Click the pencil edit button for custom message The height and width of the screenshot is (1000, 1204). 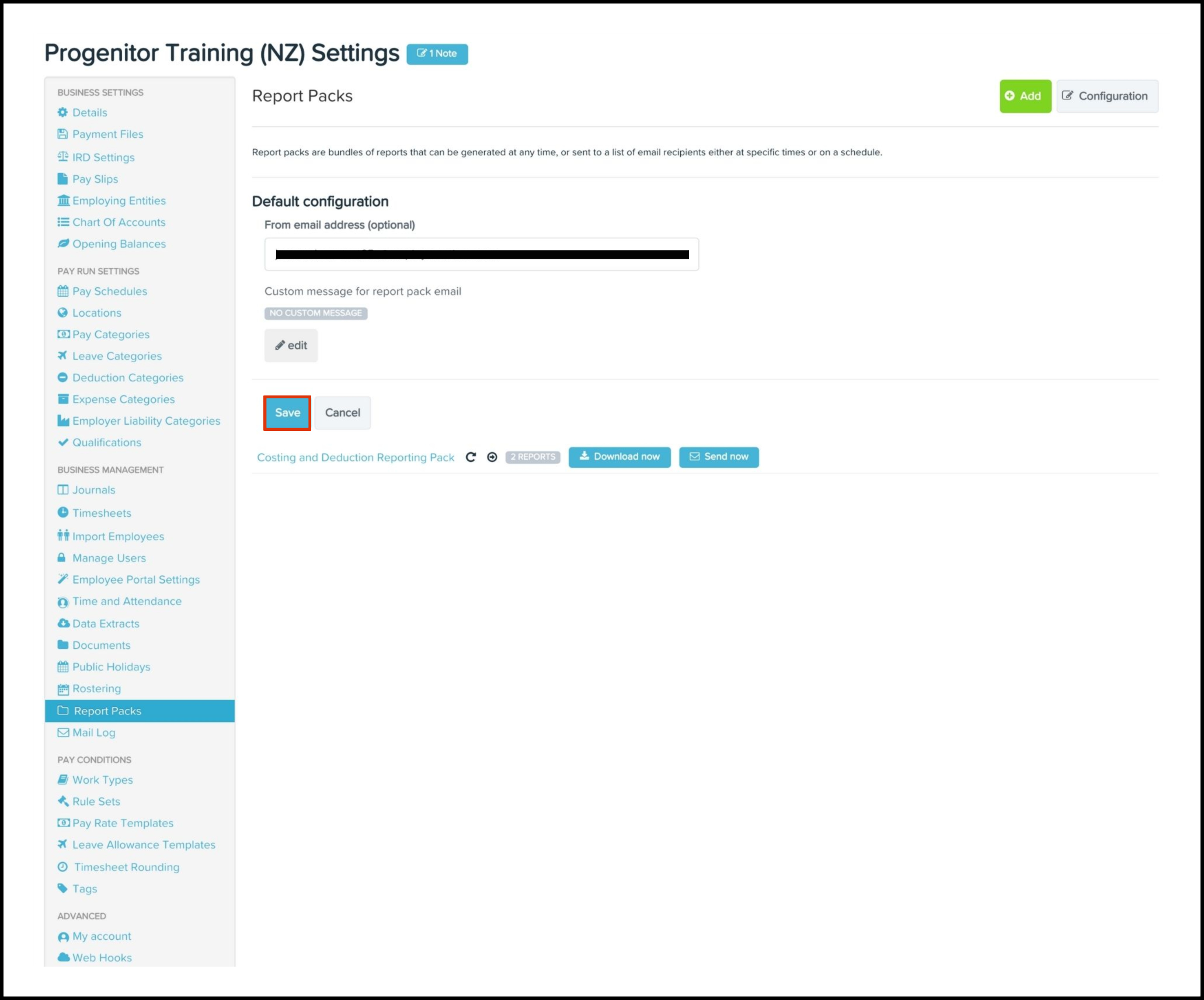click(291, 345)
